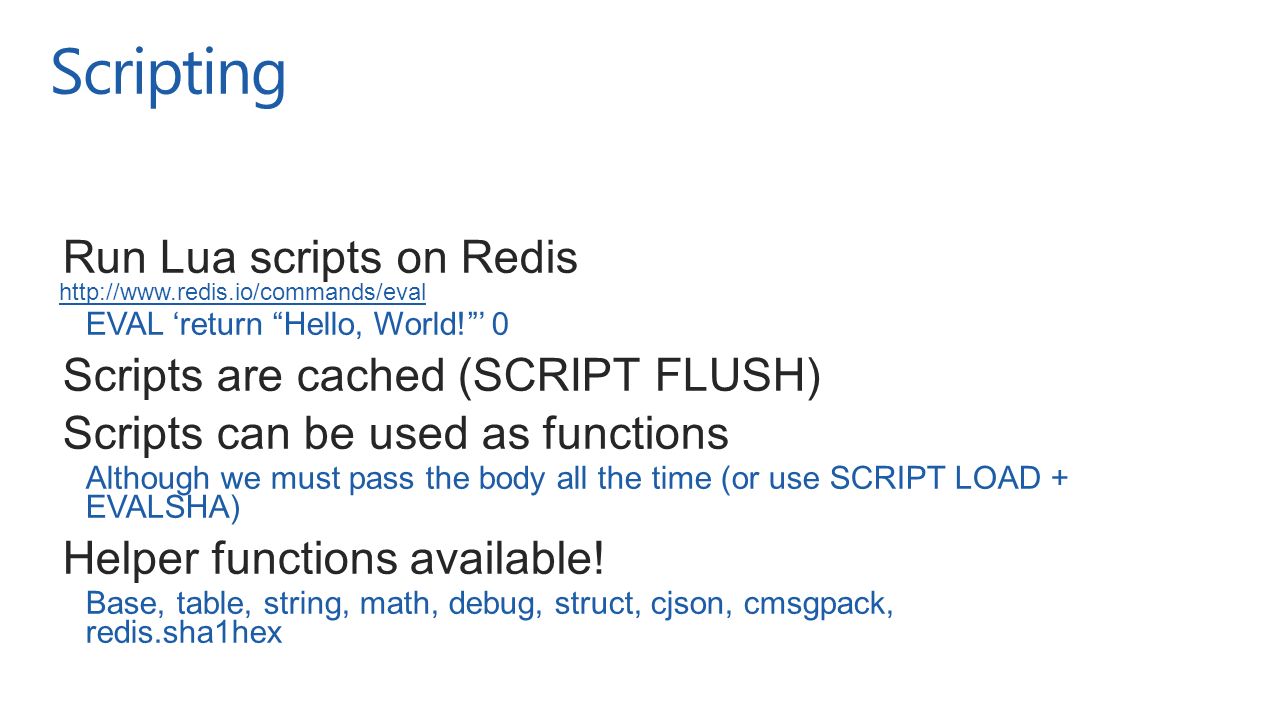Select the redis.sha1hex text

click(x=184, y=633)
